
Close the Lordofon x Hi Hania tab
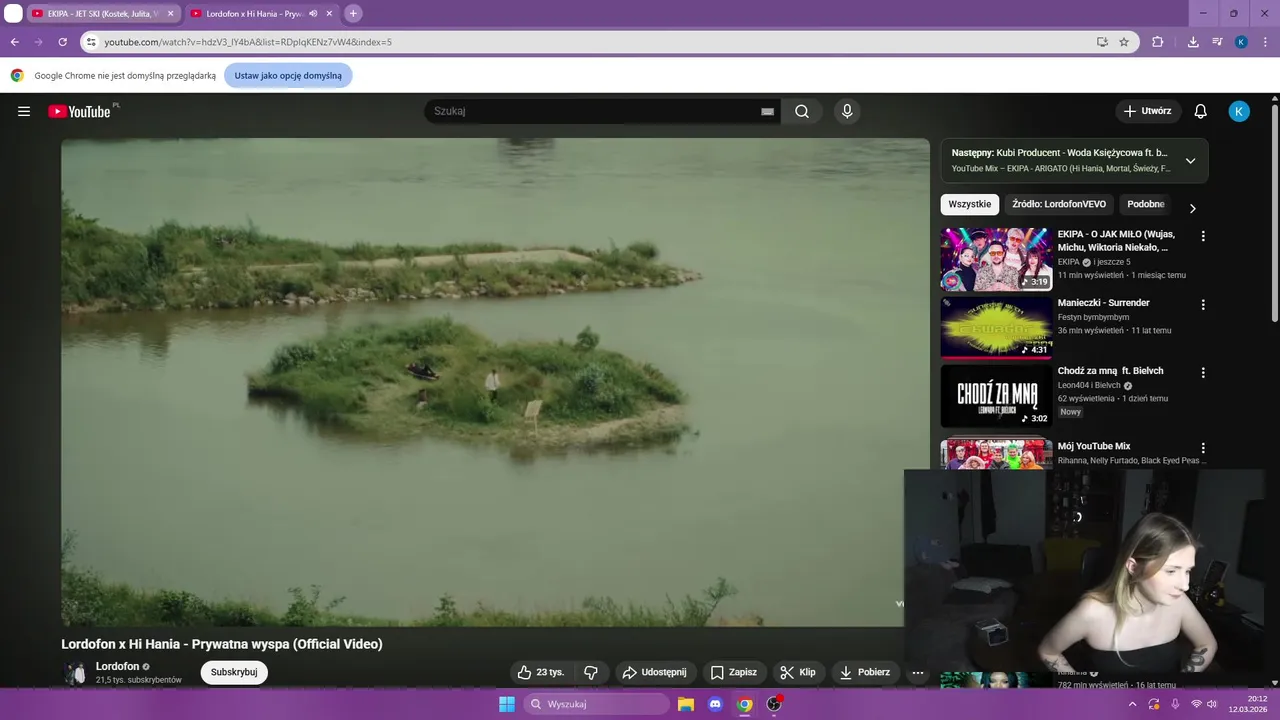pos(329,14)
